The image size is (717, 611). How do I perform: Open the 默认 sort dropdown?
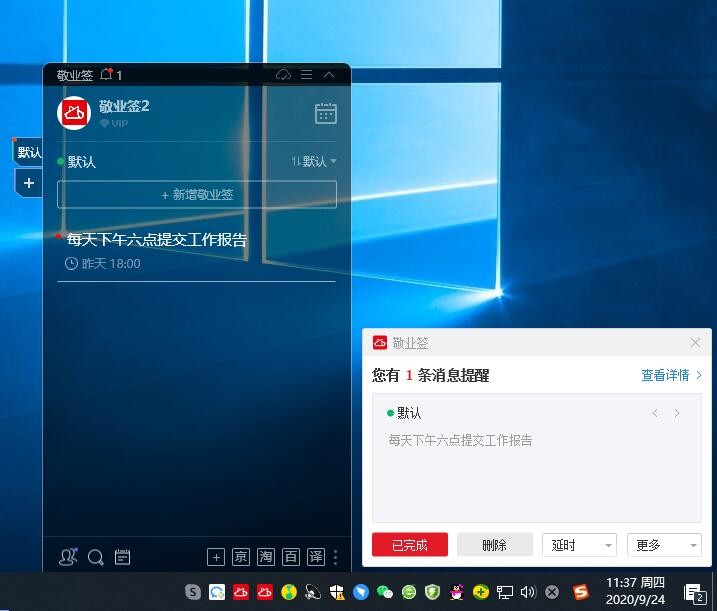[315, 161]
